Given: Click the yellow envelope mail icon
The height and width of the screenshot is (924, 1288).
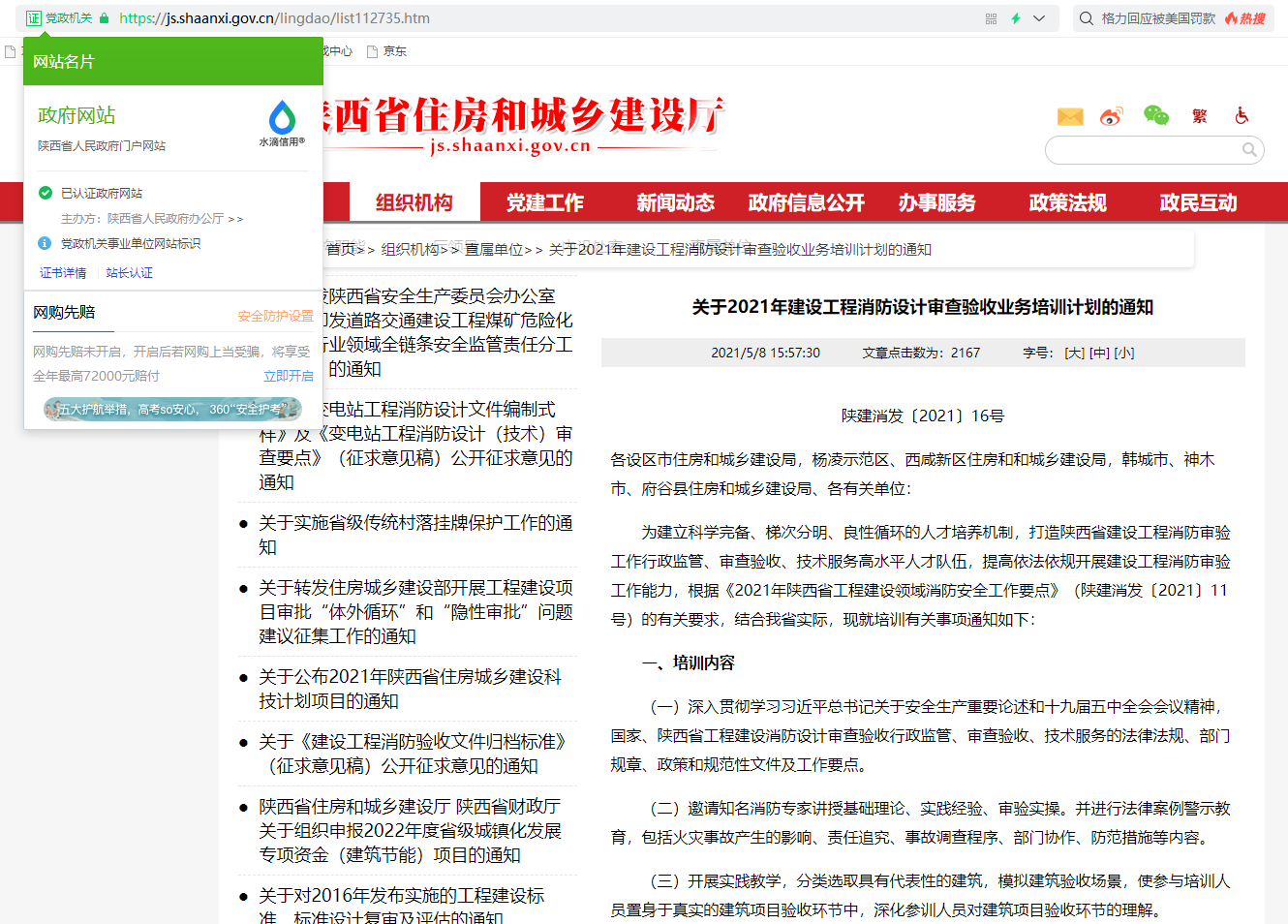Looking at the screenshot, I should [x=1070, y=116].
